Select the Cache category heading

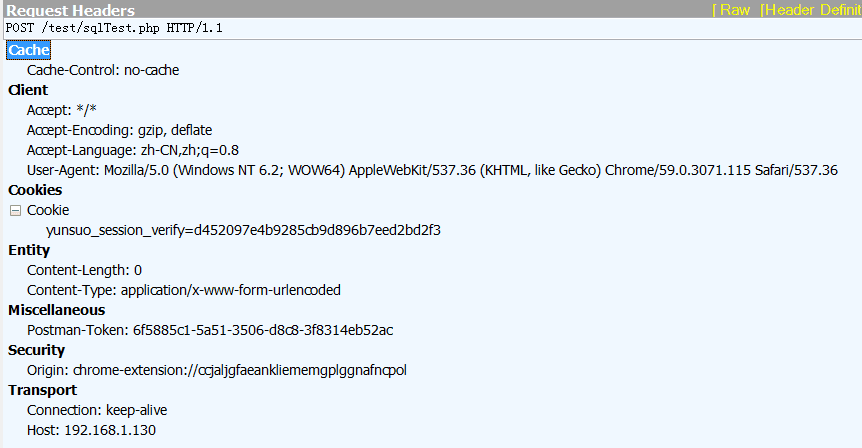coord(29,50)
